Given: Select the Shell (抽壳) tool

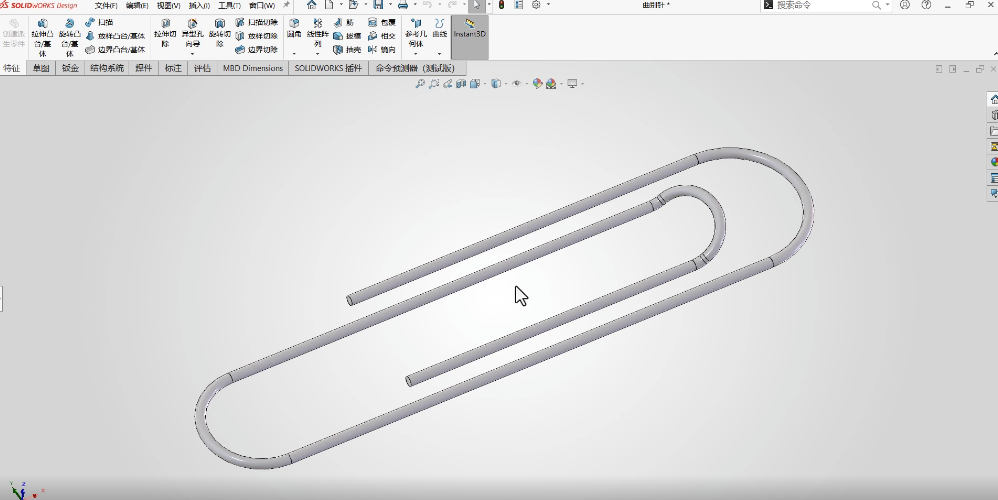Looking at the screenshot, I should (x=346, y=49).
